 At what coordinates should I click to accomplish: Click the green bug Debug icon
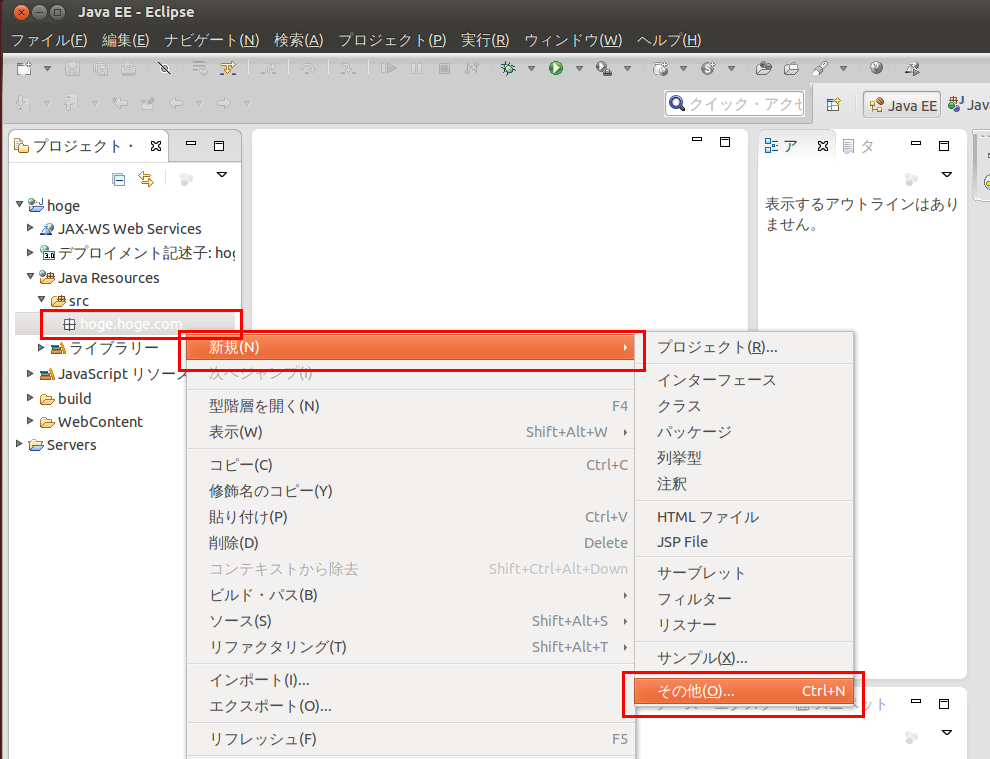click(508, 68)
